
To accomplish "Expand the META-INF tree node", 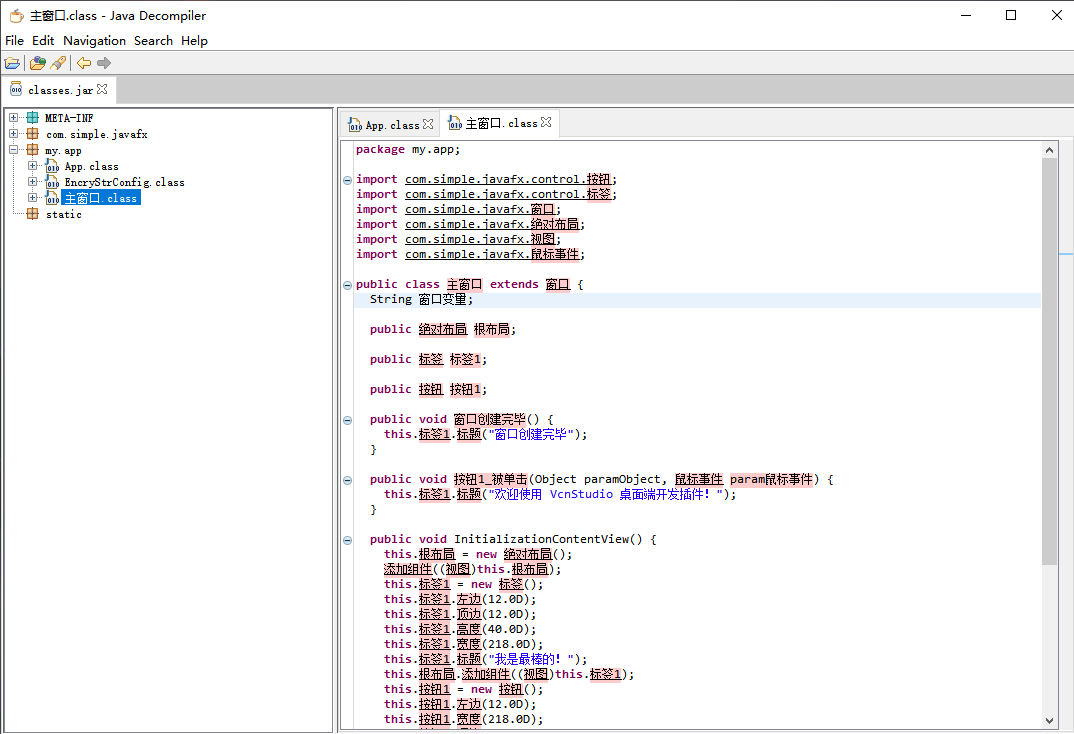I will (x=14, y=118).
